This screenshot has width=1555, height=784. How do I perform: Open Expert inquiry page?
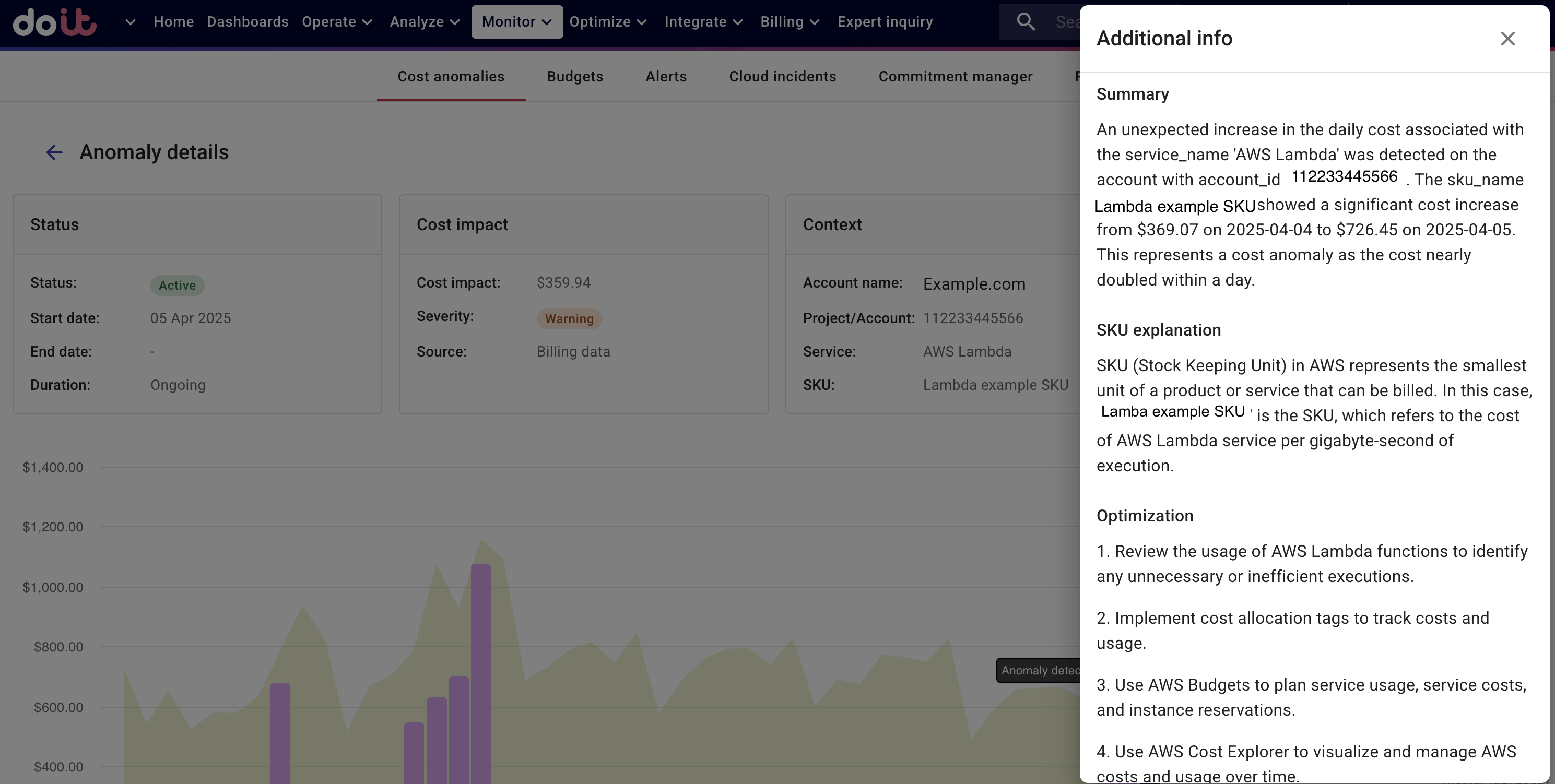click(885, 22)
